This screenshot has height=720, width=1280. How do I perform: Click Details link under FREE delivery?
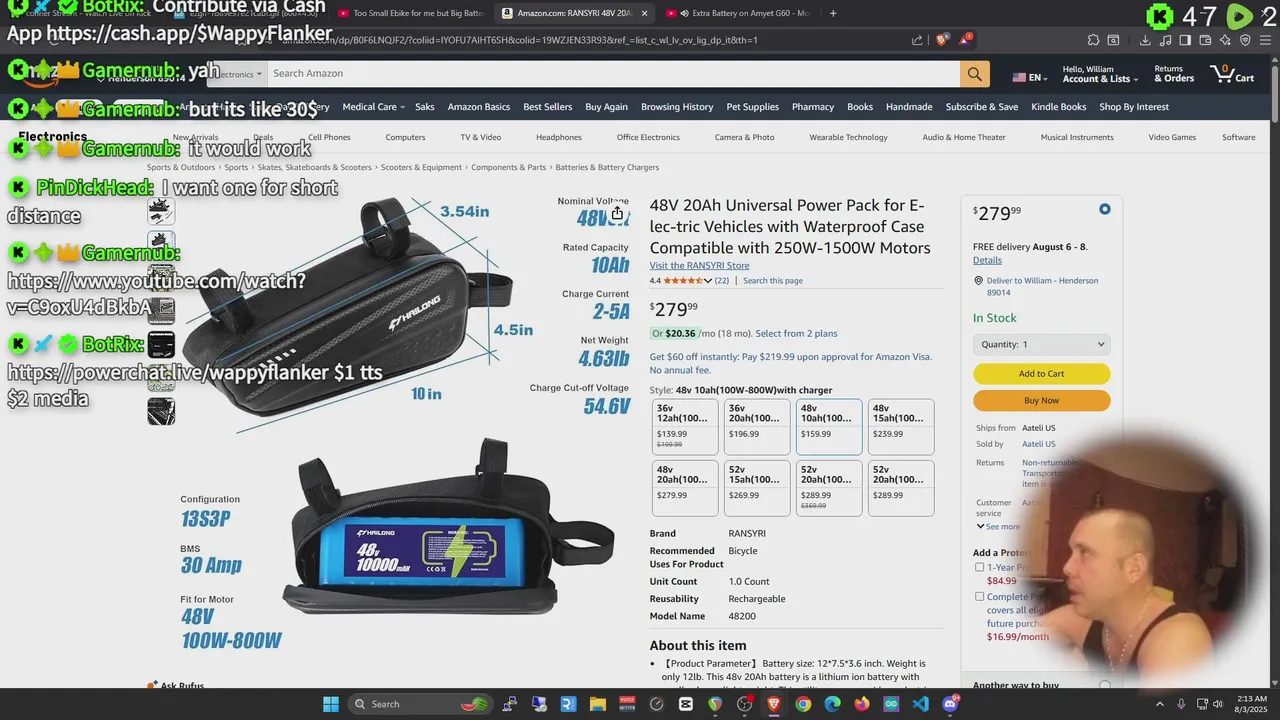(987, 260)
